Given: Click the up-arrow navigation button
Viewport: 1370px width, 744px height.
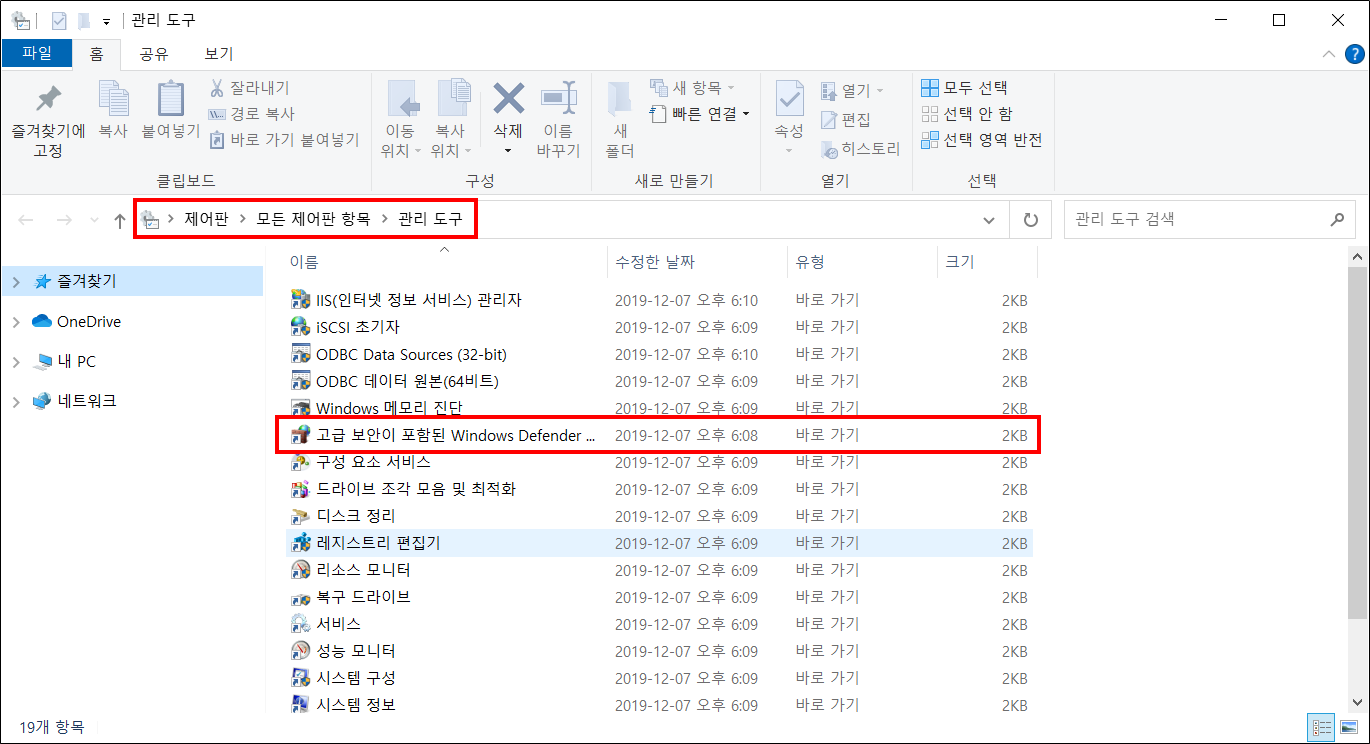Looking at the screenshot, I should tap(120, 219).
